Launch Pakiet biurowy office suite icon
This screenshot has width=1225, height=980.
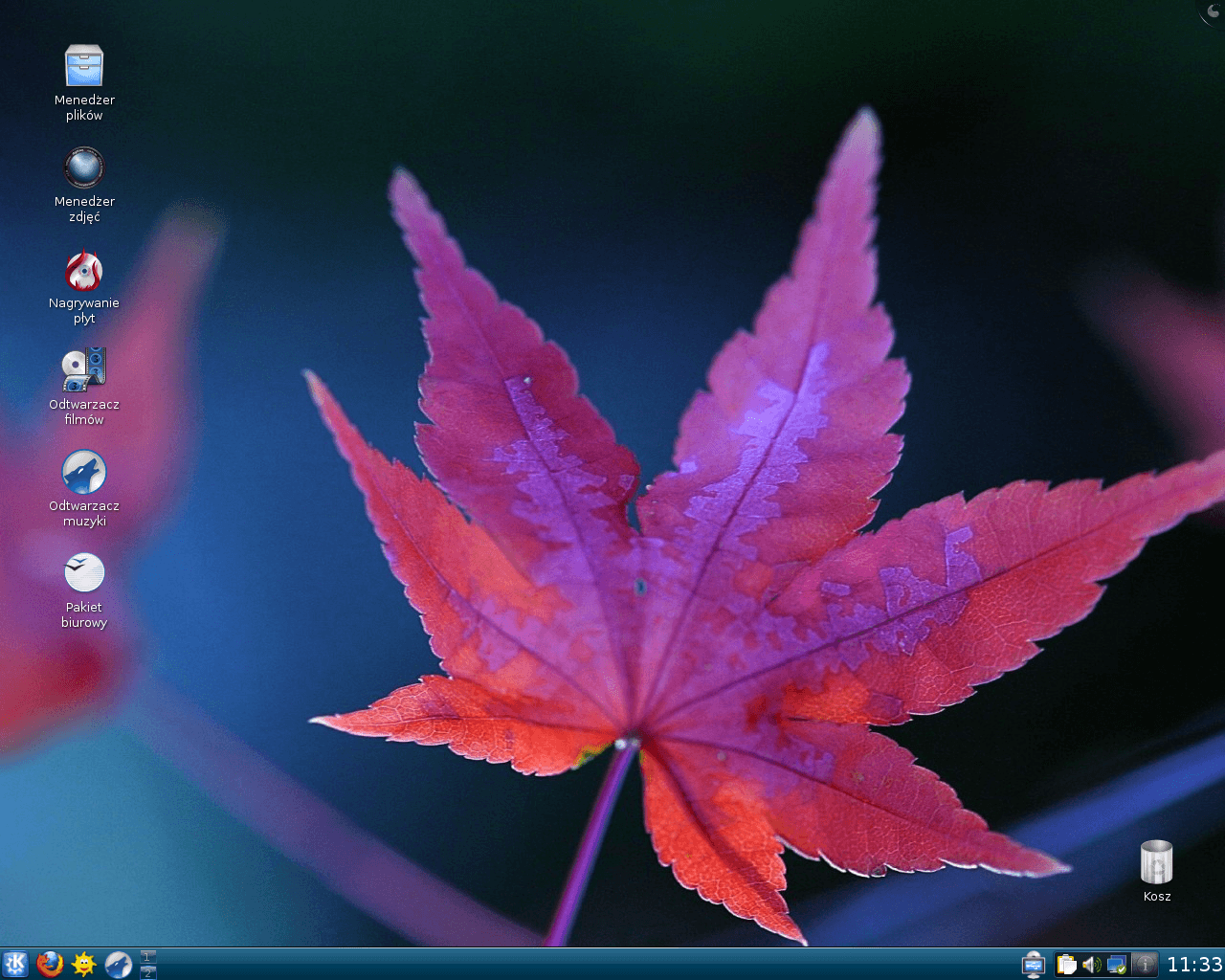(84, 573)
